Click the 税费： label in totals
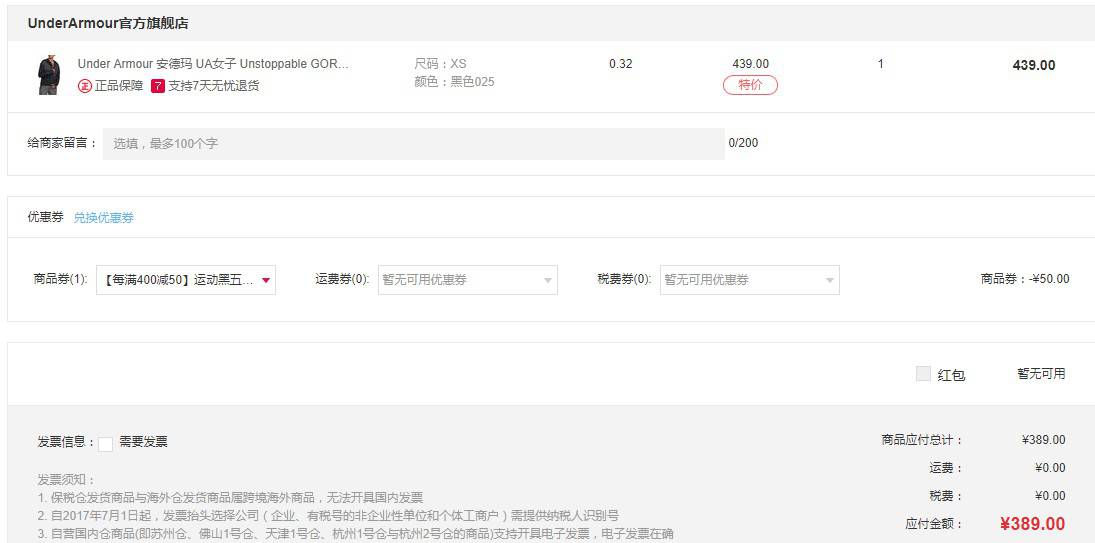This screenshot has width=1095, height=543. (x=946, y=496)
